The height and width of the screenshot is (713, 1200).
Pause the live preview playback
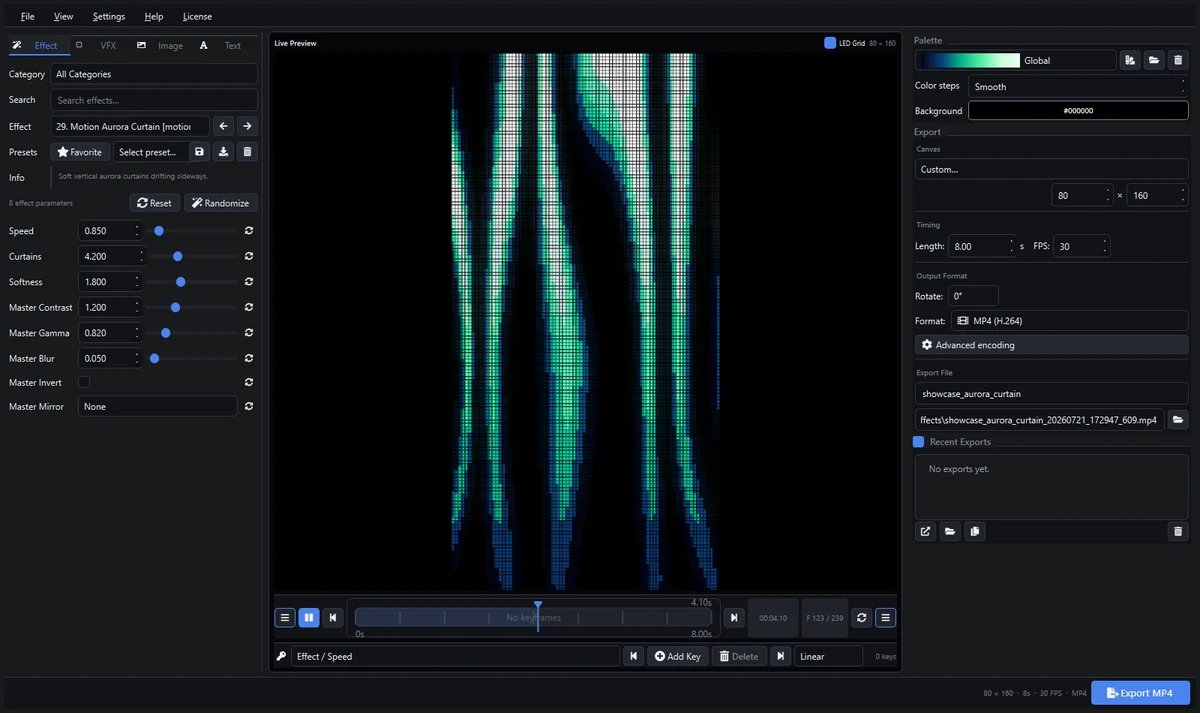(x=309, y=618)
